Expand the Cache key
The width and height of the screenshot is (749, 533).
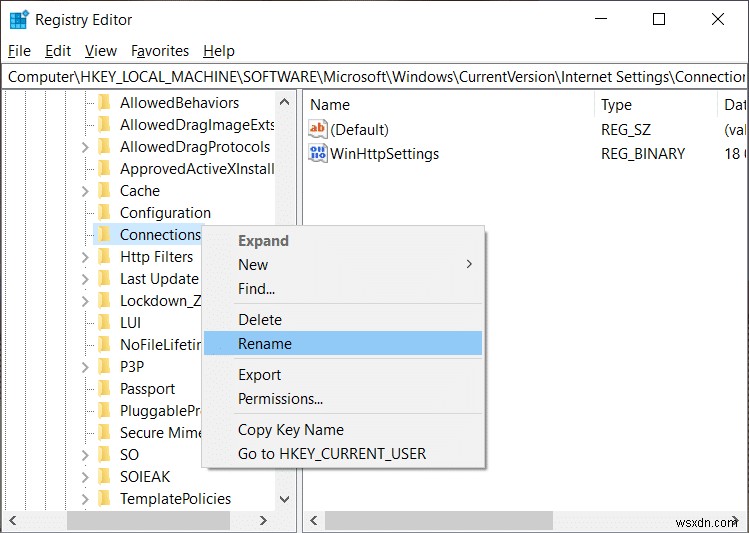pos(85,191)
